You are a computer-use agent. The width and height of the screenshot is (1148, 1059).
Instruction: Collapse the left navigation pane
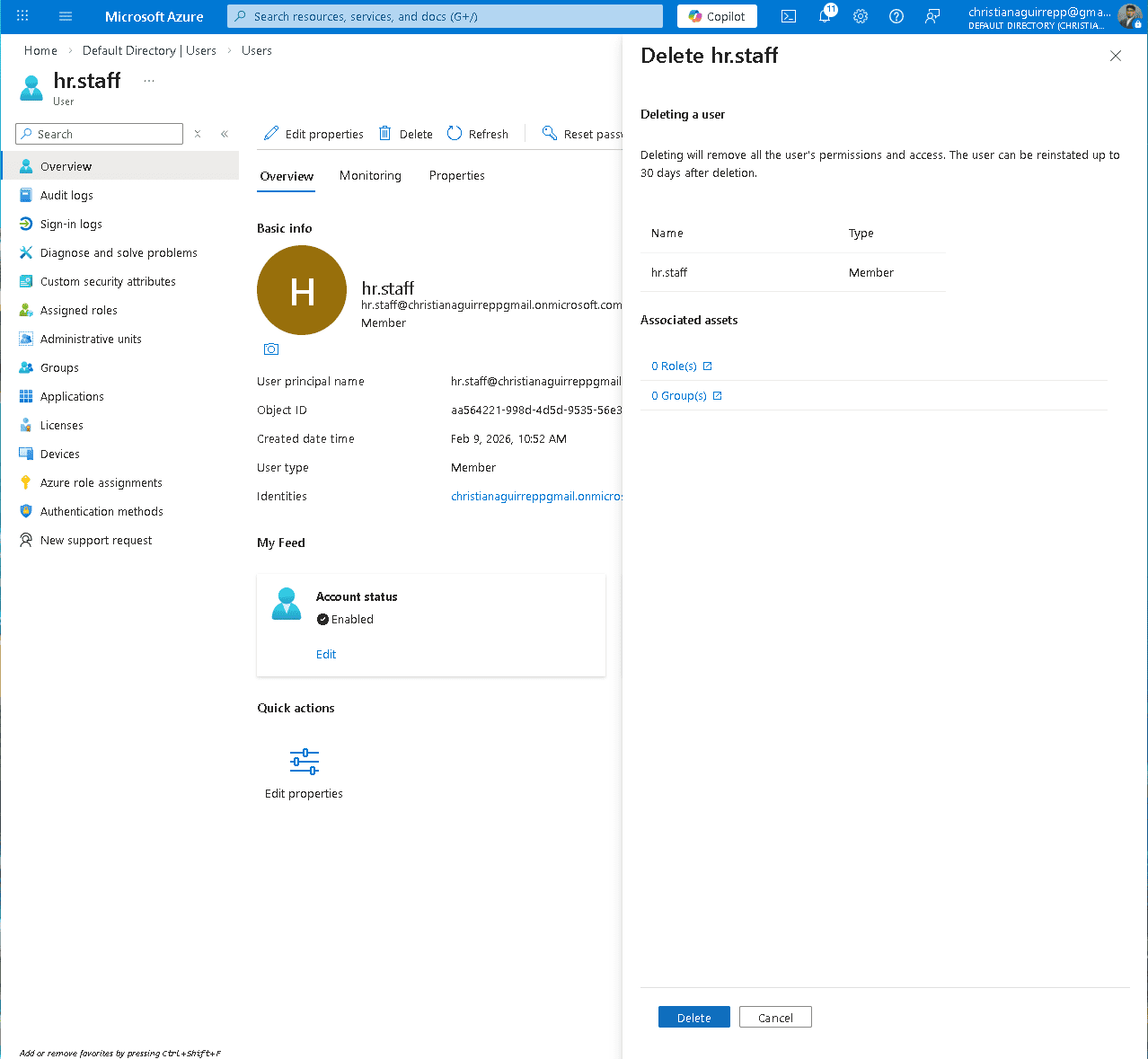225,133
